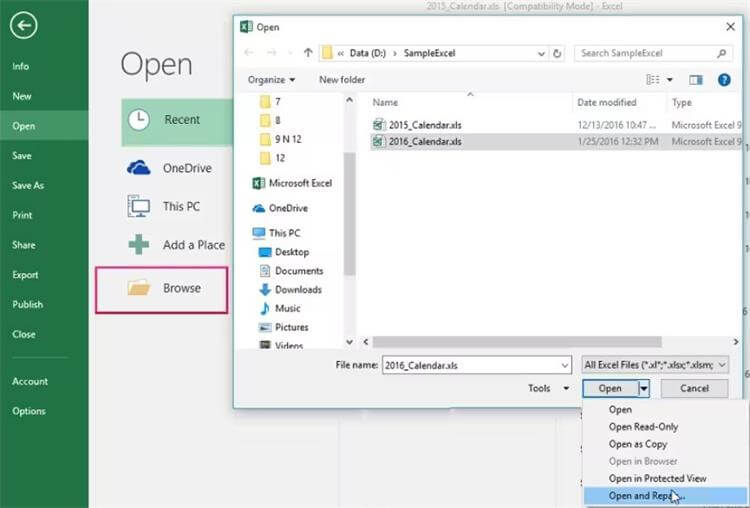The width and height of the screenshot is (750, 508).
Task: Select folder 9 N 12 in tree
Action: 281,139
